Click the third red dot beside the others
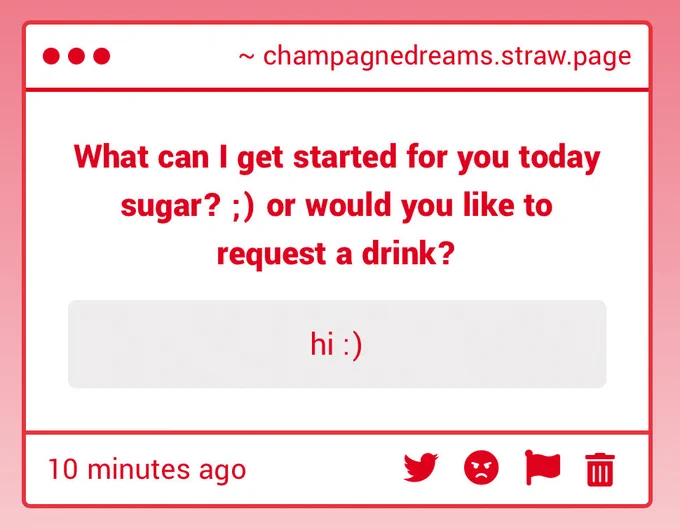This screenshot has width=680, height=530. click(101, 56)
